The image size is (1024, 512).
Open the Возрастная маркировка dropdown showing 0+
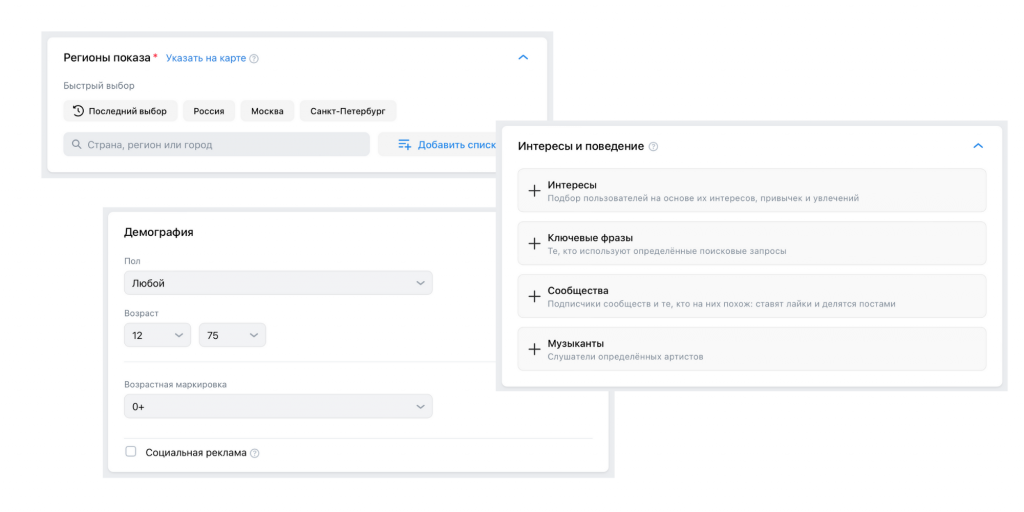278,406
